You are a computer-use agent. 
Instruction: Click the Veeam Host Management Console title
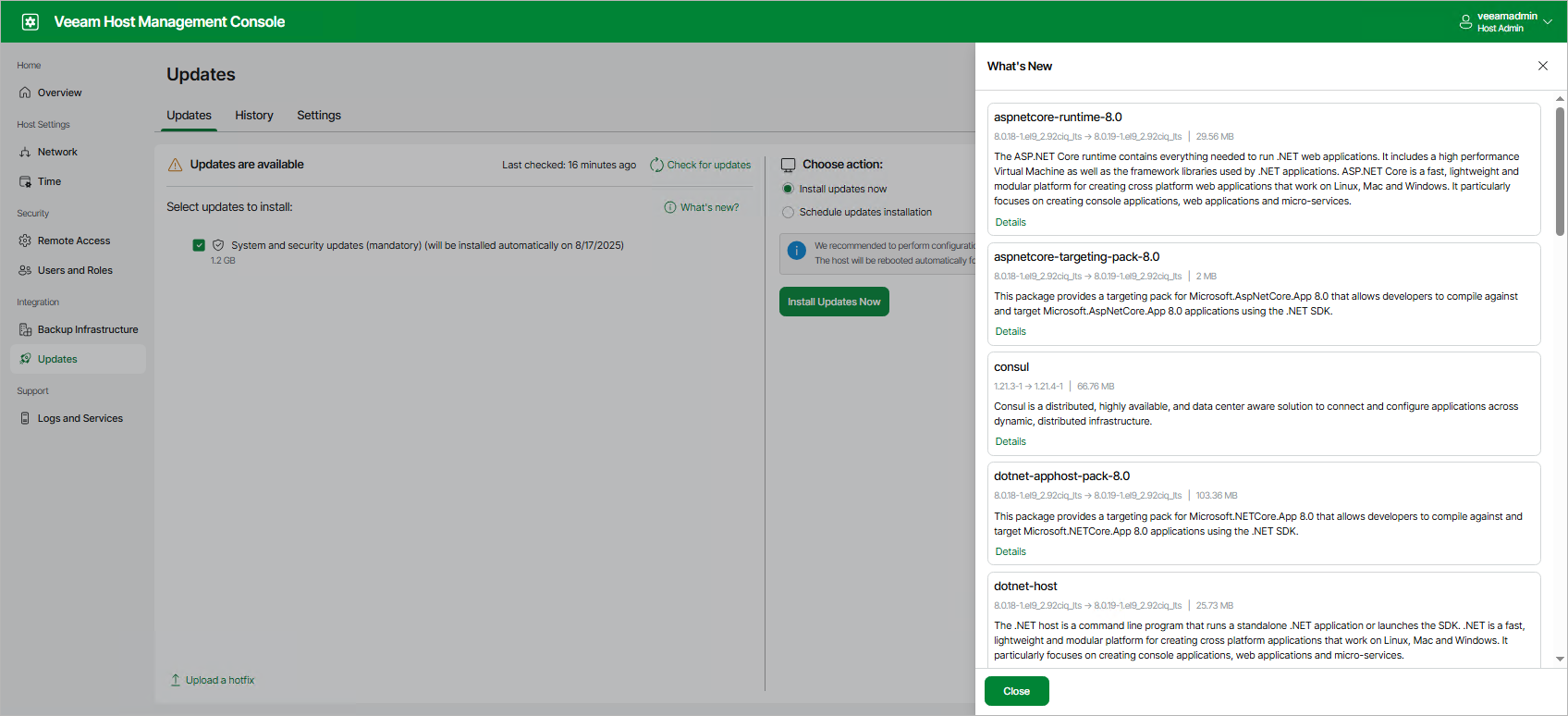169,21
